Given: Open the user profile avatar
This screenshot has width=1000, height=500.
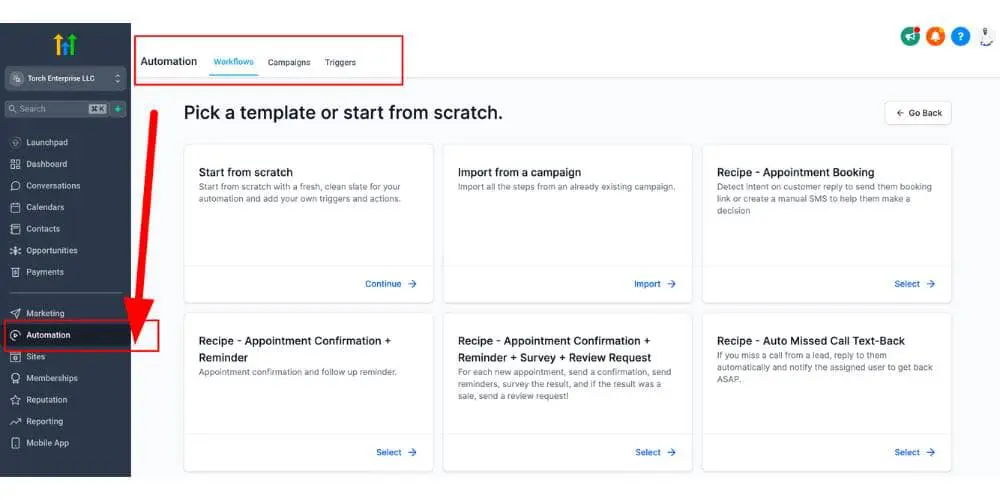Looking at the screenshot, I should click(986, 37).
